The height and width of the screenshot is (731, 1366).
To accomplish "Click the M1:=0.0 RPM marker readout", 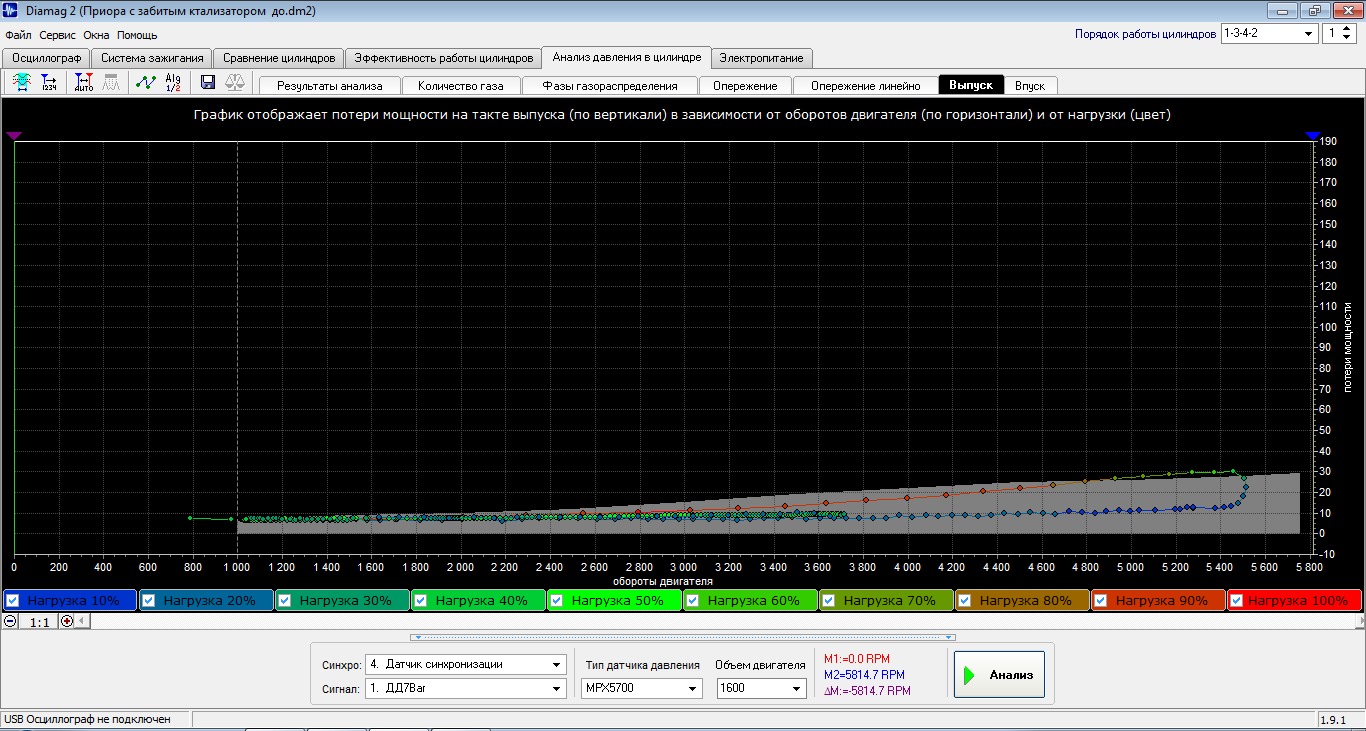I will (856, 659).
